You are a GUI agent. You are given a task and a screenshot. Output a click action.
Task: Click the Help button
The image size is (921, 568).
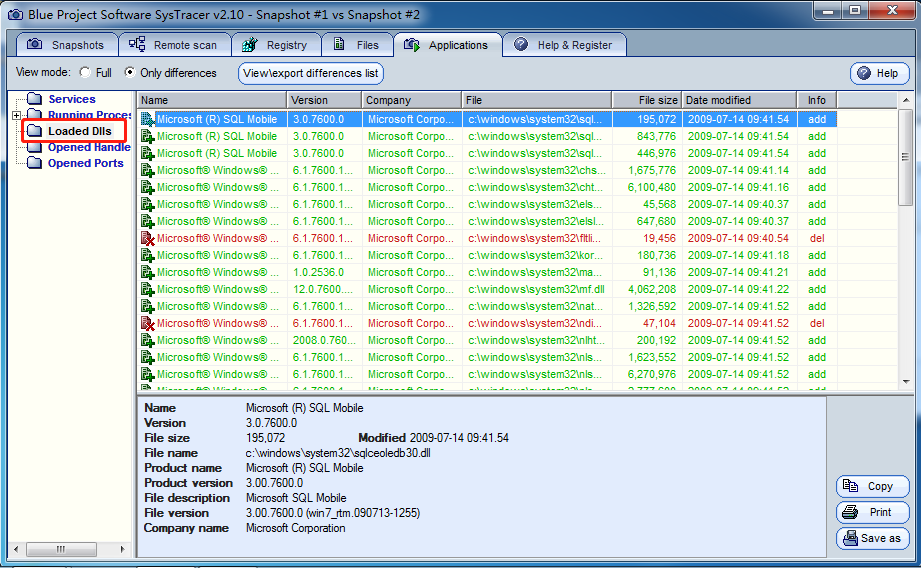(x=879, y=73)
